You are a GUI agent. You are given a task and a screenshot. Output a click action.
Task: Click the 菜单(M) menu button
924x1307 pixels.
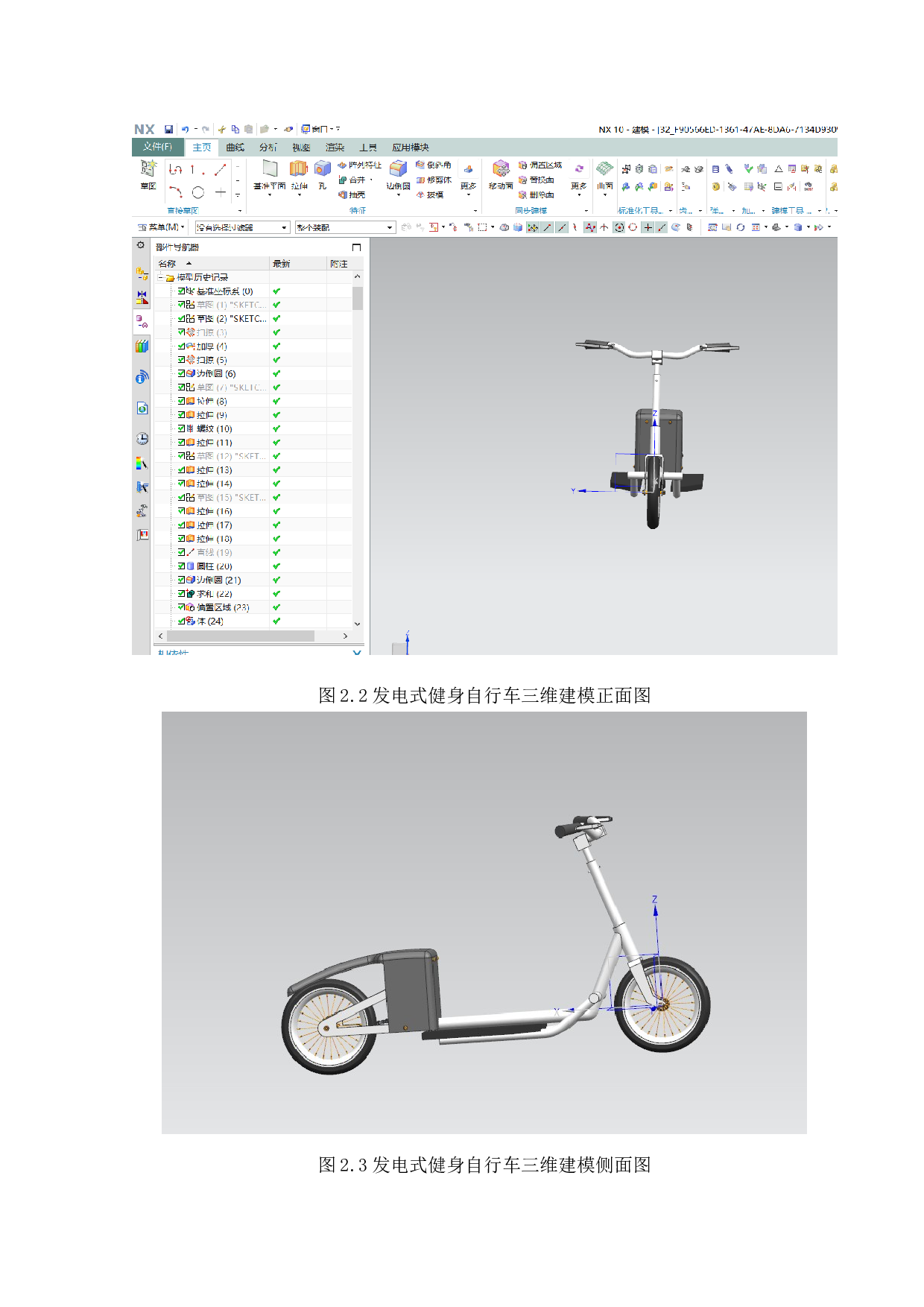pyautogui.click(x=162, y=227)
